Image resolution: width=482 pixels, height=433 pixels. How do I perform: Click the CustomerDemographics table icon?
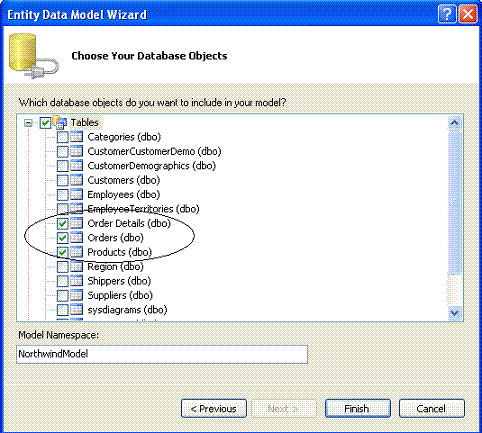coord(77,166)
